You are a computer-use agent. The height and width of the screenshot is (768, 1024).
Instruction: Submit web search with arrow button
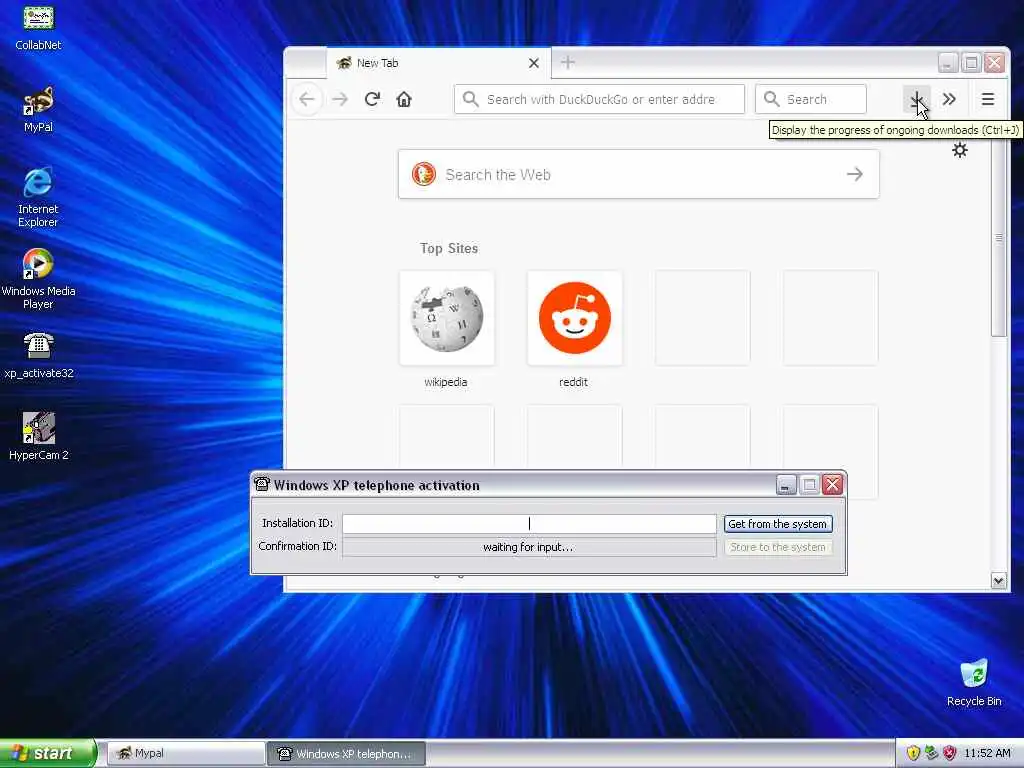tap(854, 174)
